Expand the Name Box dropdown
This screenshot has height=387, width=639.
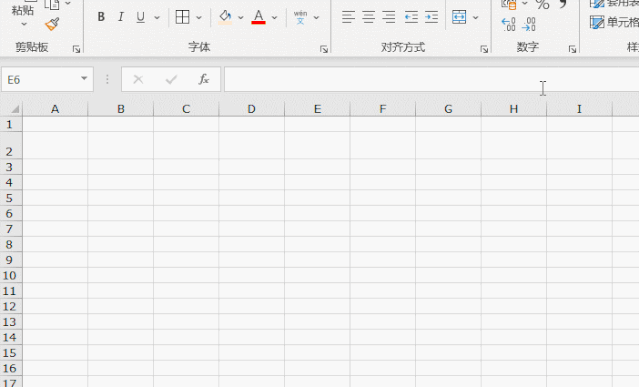pos(84,78)
